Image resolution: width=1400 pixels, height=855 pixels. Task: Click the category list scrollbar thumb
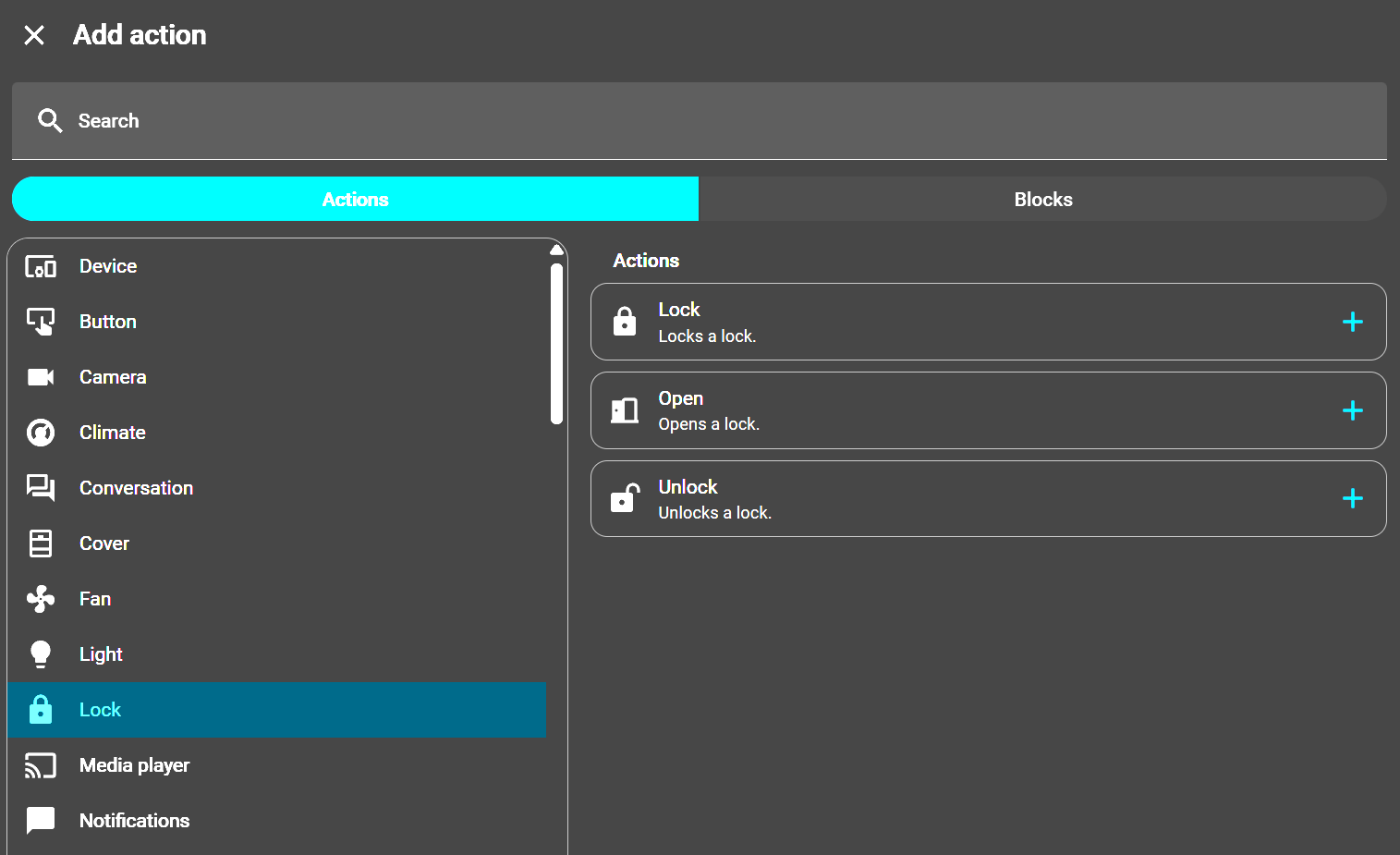(556, 344)
